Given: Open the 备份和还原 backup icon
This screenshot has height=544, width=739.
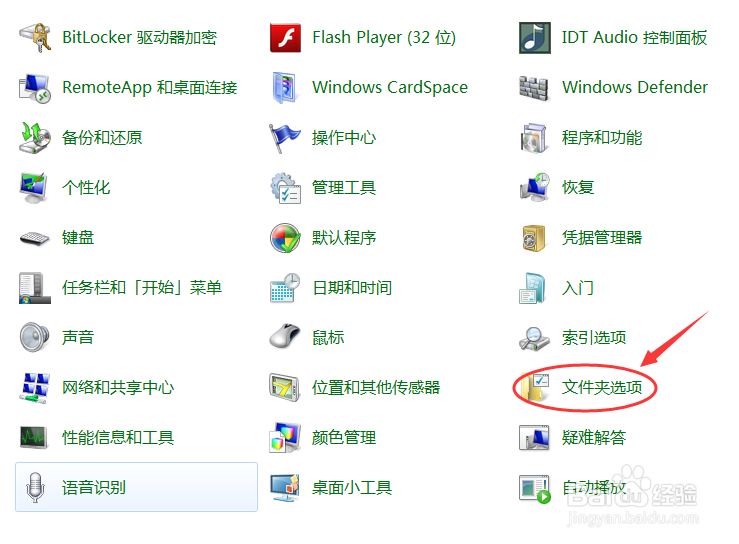Looking at the screenshot, I should tap(35, 138).
